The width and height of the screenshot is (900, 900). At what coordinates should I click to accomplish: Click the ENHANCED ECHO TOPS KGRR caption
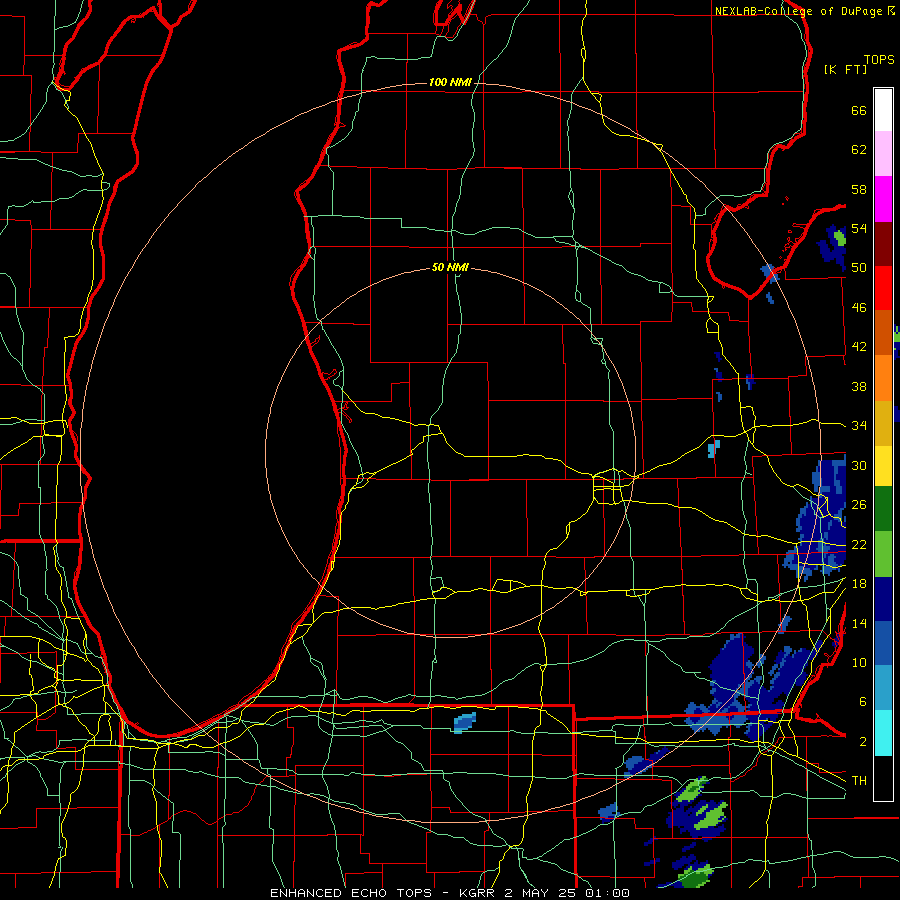[450, 893]
